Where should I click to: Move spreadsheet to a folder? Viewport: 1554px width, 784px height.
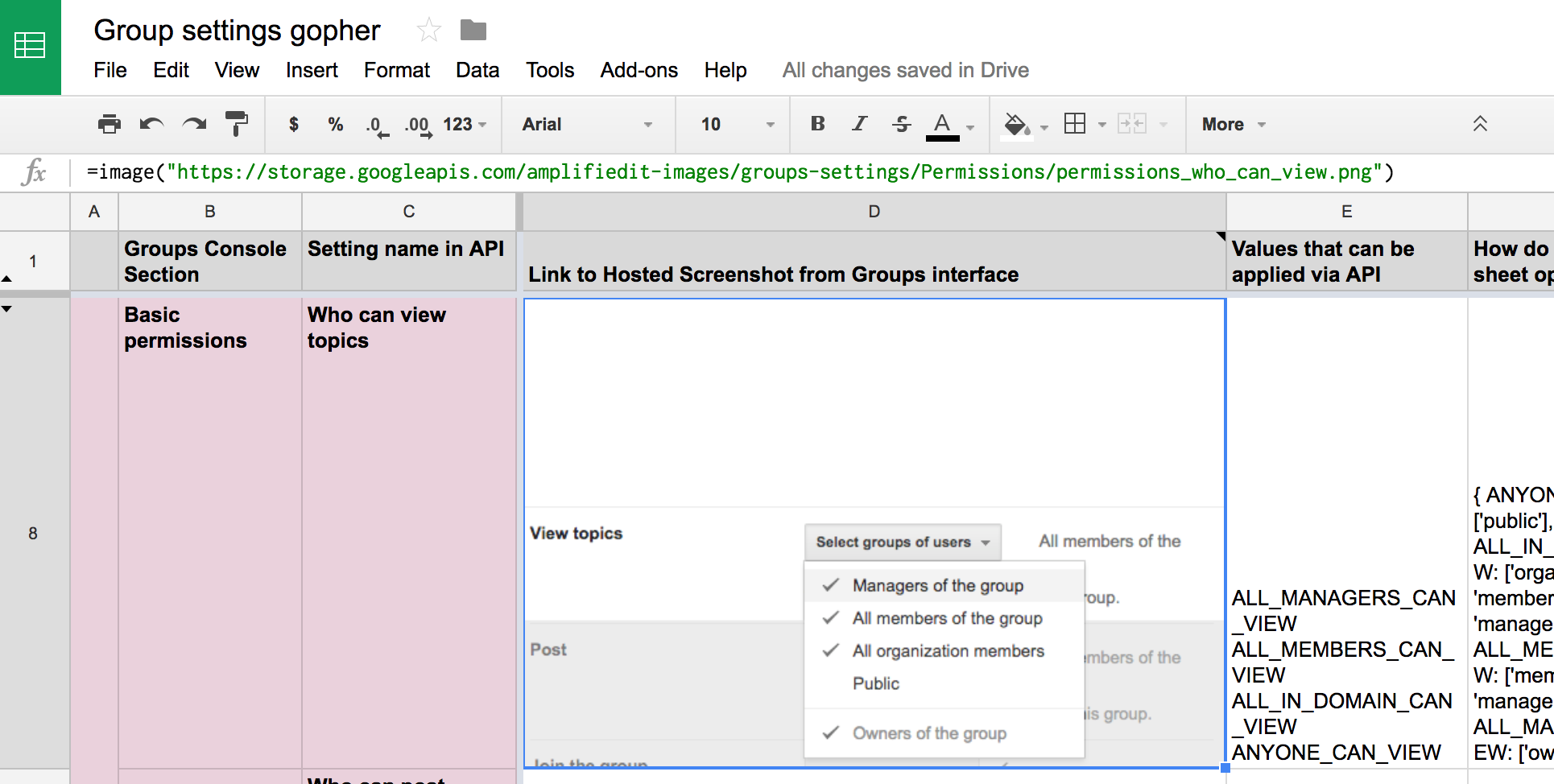[473, 31]
